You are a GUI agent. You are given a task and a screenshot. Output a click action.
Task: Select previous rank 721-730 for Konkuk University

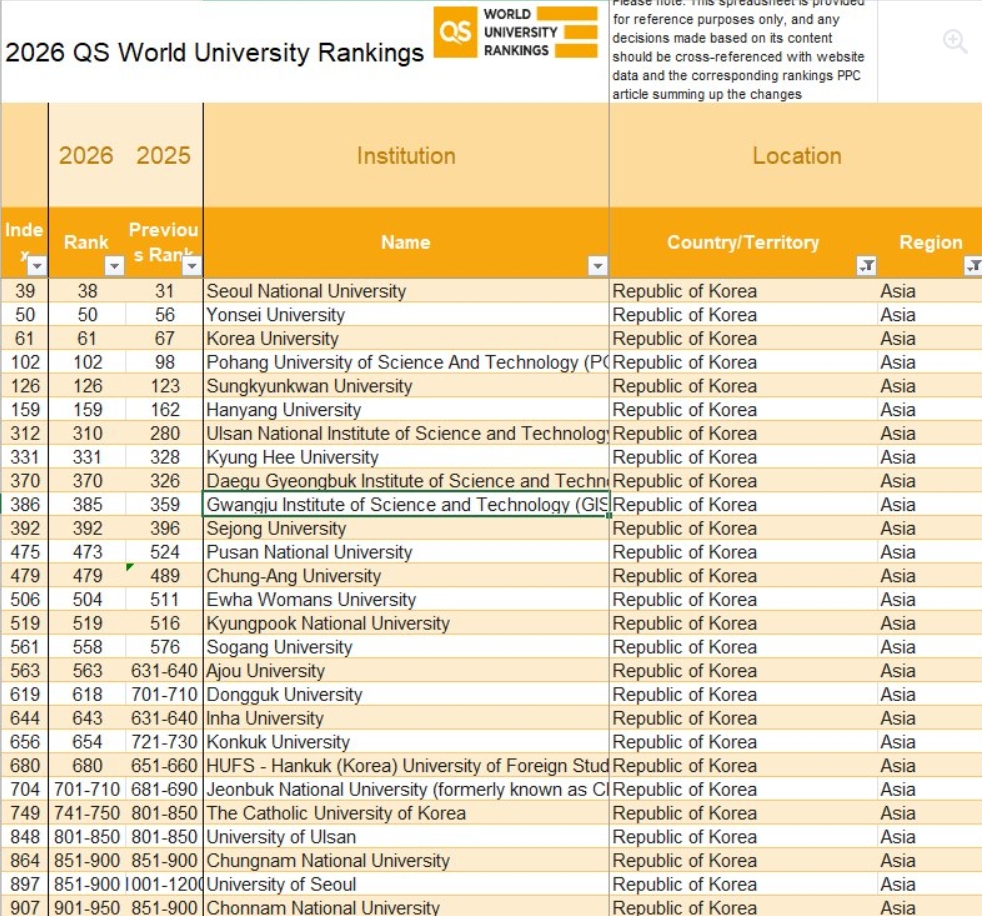[x=165, y=743]
